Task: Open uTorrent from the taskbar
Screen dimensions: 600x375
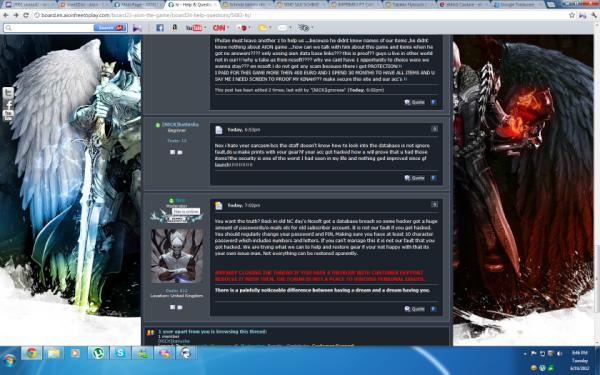Action: click(x=98, y=353)
